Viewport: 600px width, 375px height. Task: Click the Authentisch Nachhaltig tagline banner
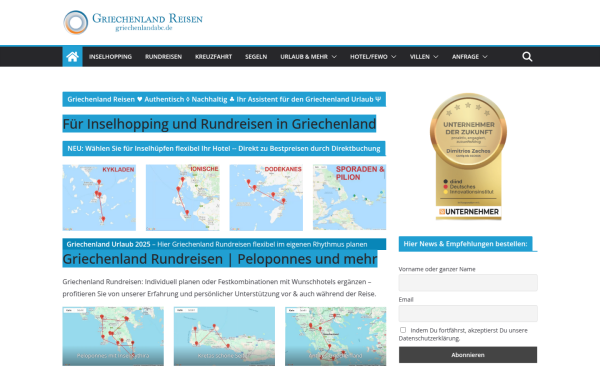(x=224, y=99)
